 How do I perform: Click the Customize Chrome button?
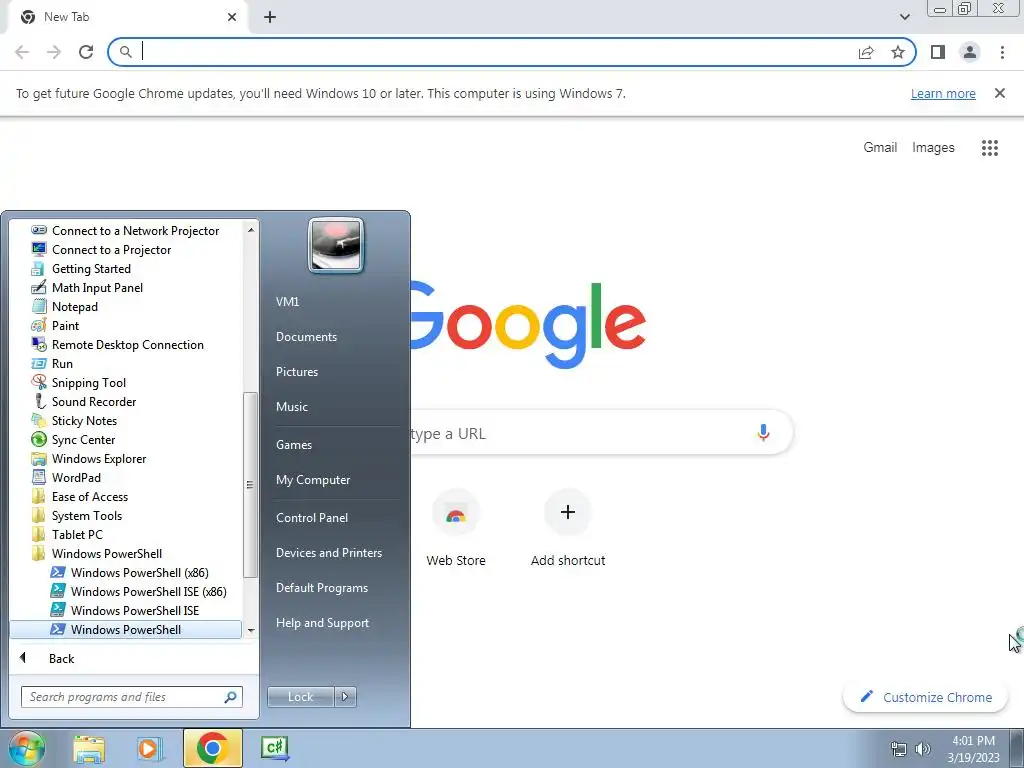click(925, 697)
